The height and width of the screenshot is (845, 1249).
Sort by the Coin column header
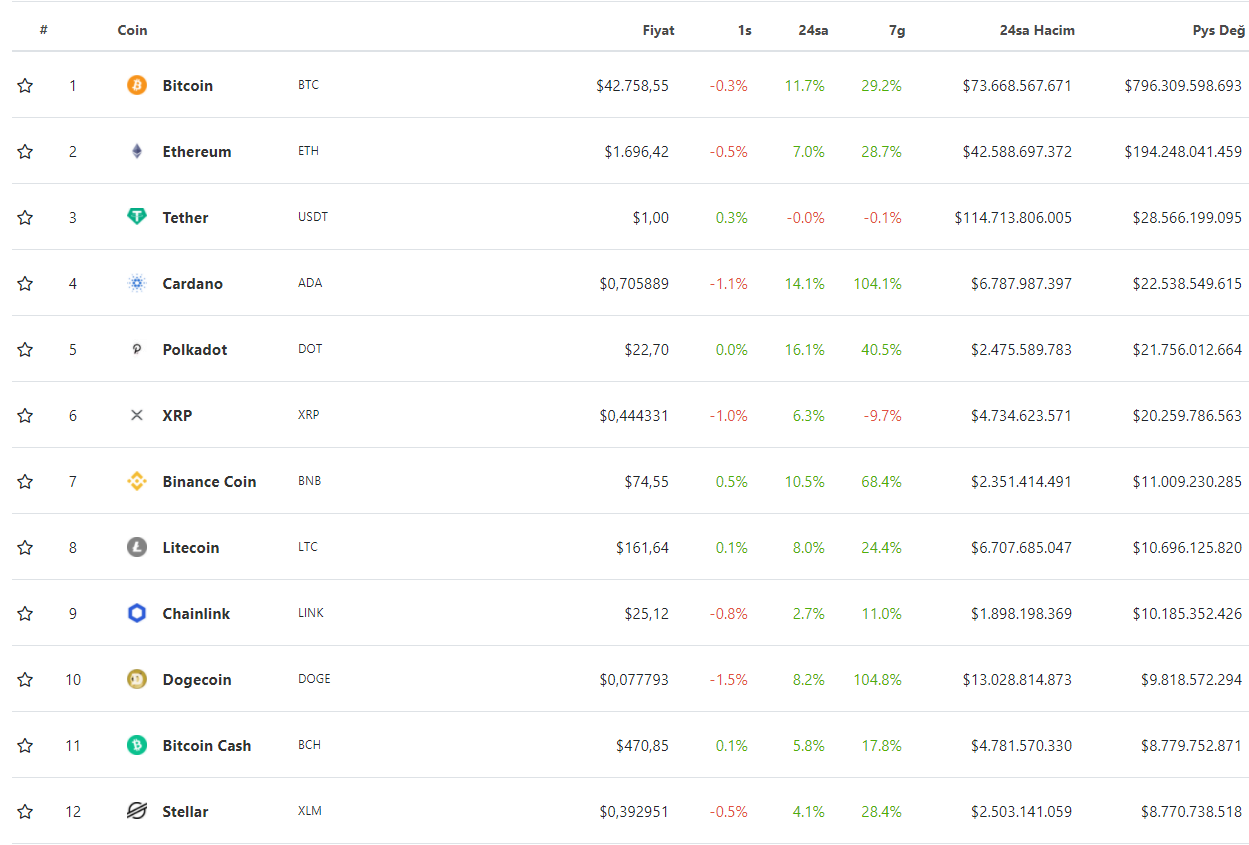click(132, 30)
